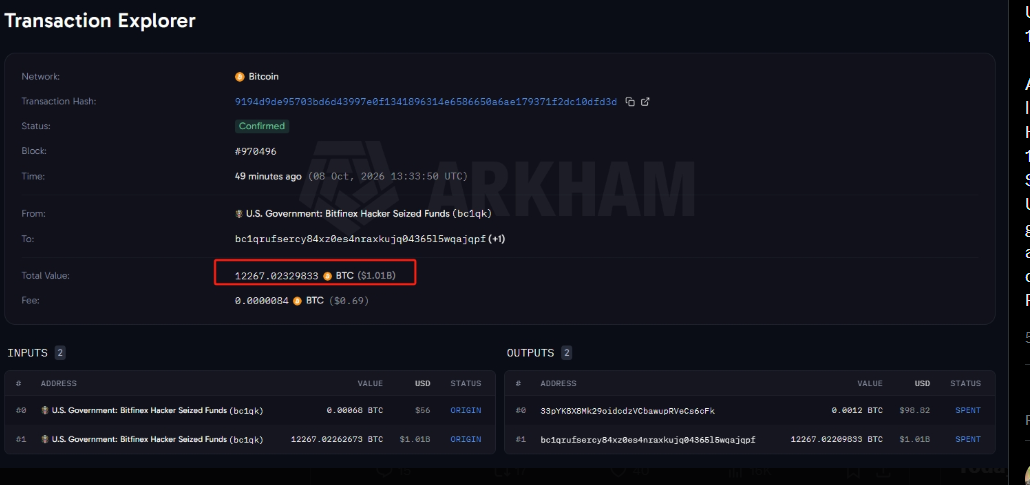Click the STATUS header in Outputs table
The image size is (1030, 485).
pyautogui.click(x=966, y=383)
